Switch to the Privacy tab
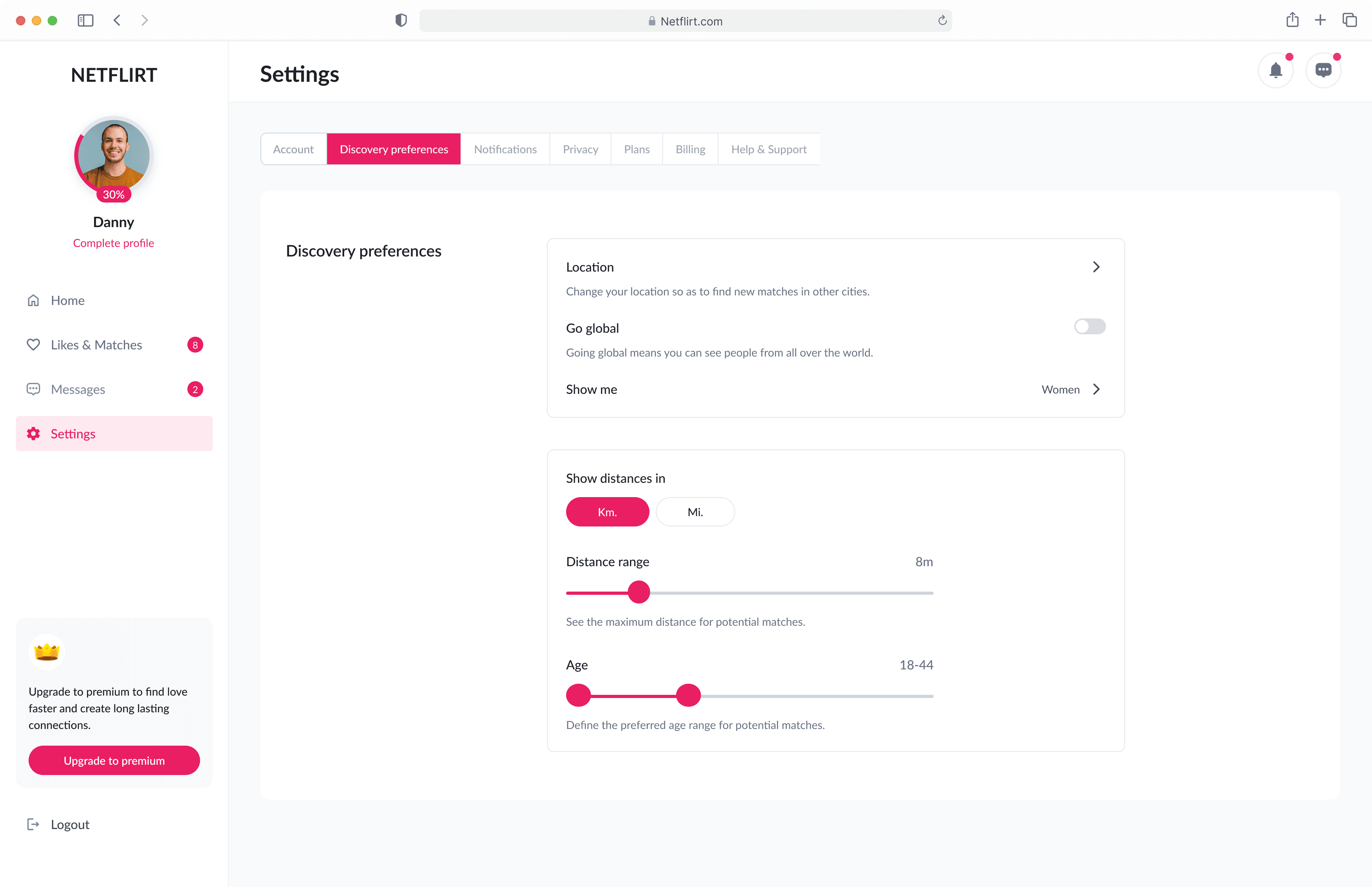The height and width of the screenshot is (887, 1372). (580, 149)
